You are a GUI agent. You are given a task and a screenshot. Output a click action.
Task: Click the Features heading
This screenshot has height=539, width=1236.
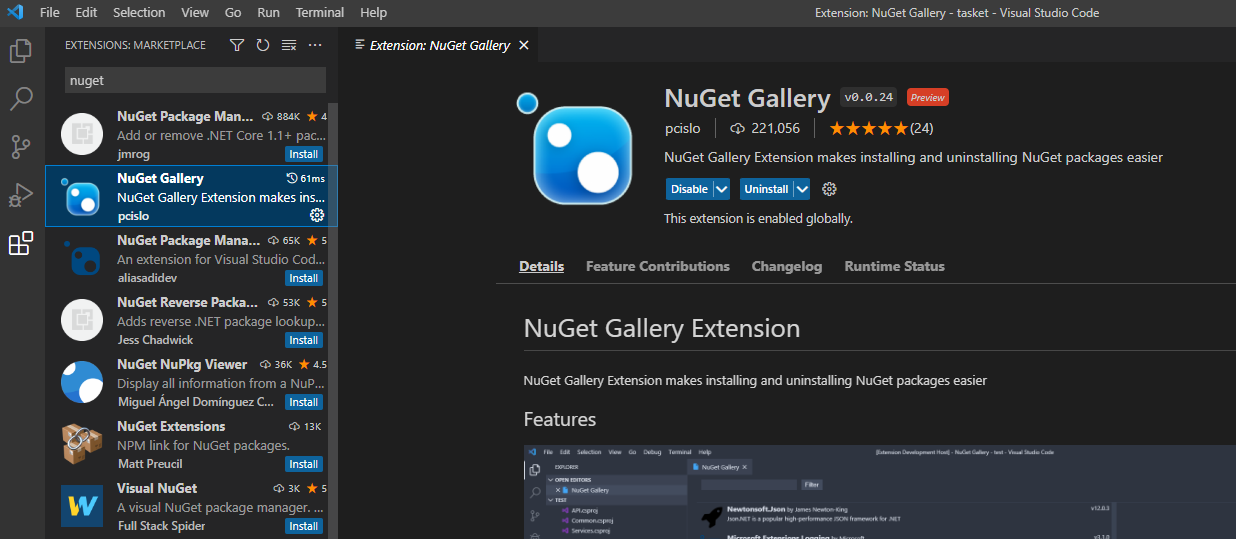560,419
